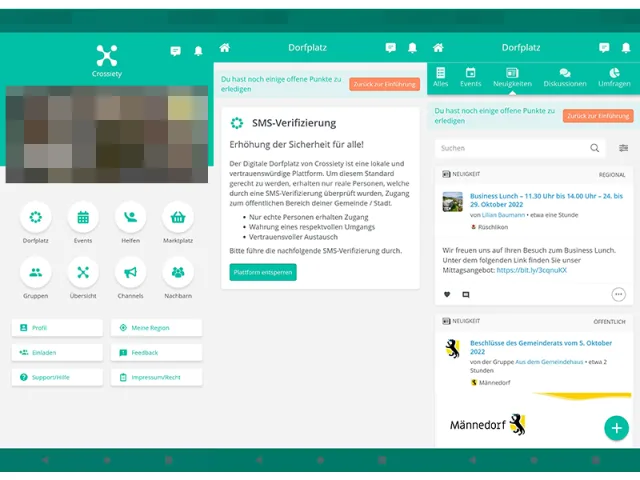Open Beschlüsse des Gemeinderats post title

coord(541,347)
